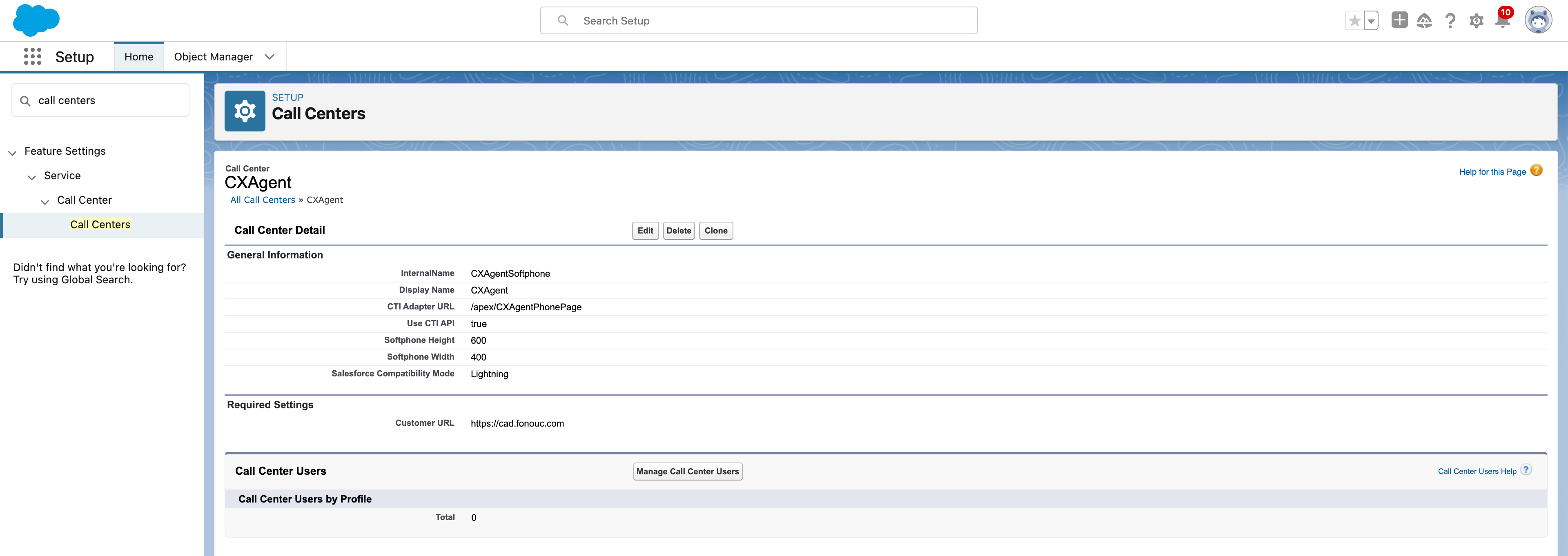The image size is (1568, 556).
Task: Click the Setup app name label
Action: pos(74,57)
